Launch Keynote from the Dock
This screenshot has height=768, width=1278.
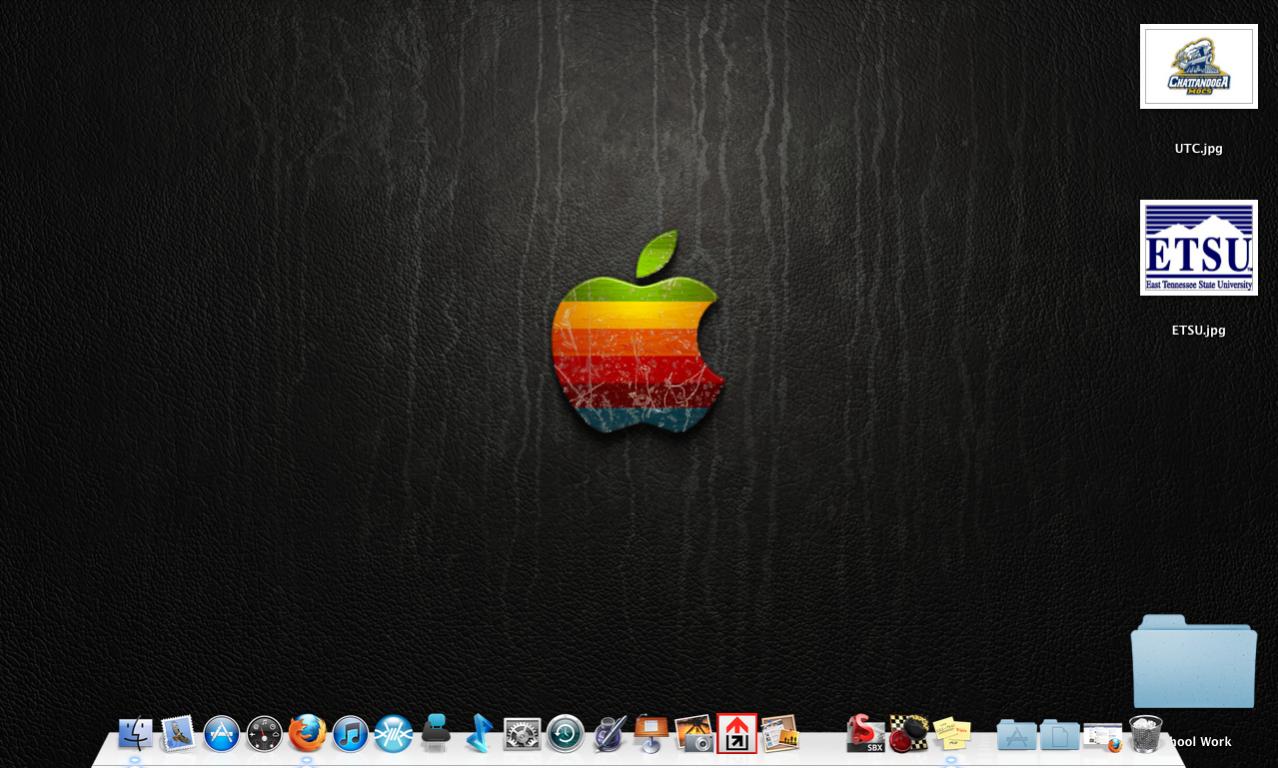click(651, 734)
